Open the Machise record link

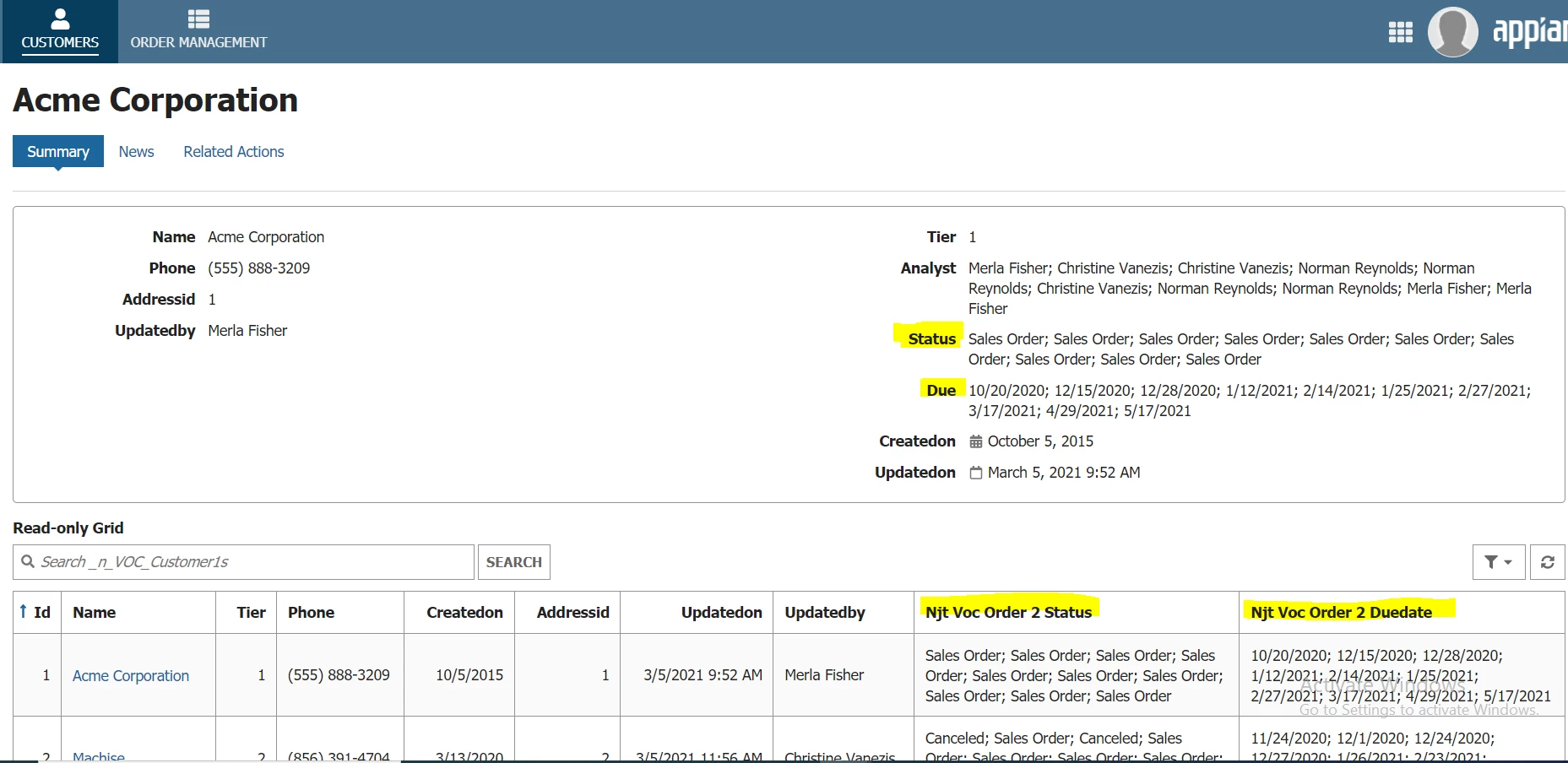click(x=99, y=756)
